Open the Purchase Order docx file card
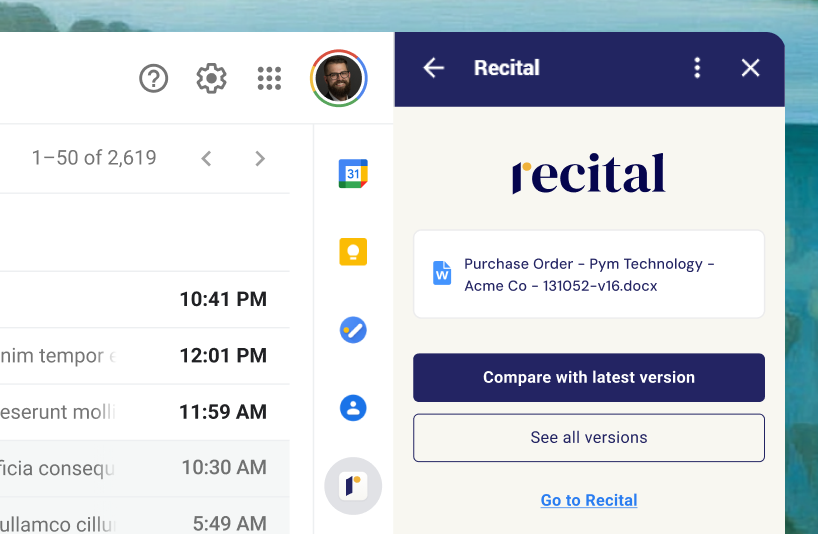The height and width of the screenshot is (534, 818). [x=589, y=274]
